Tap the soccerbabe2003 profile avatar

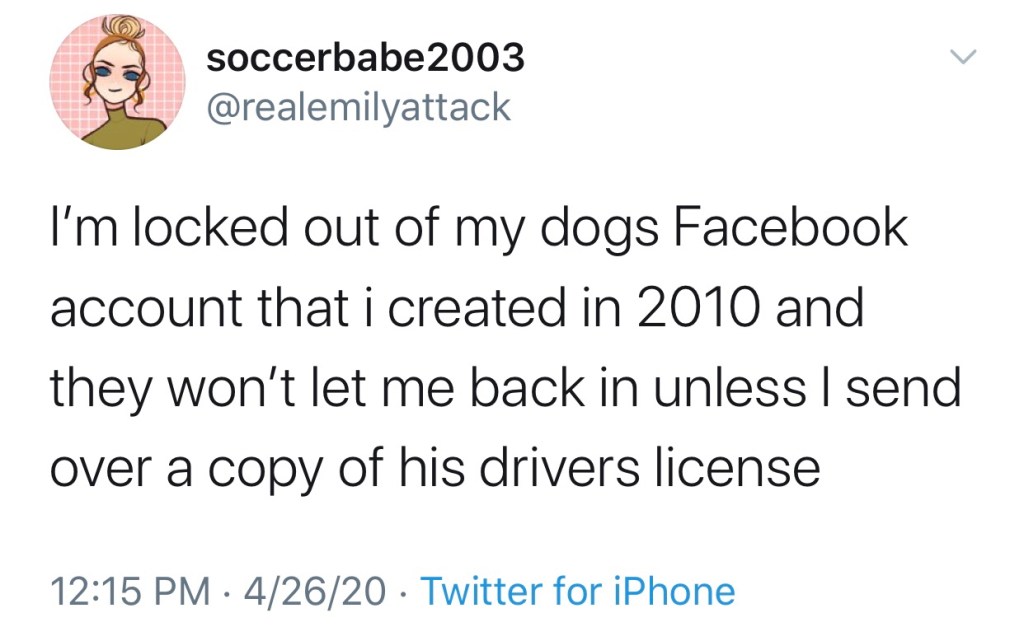pos(119,82)
